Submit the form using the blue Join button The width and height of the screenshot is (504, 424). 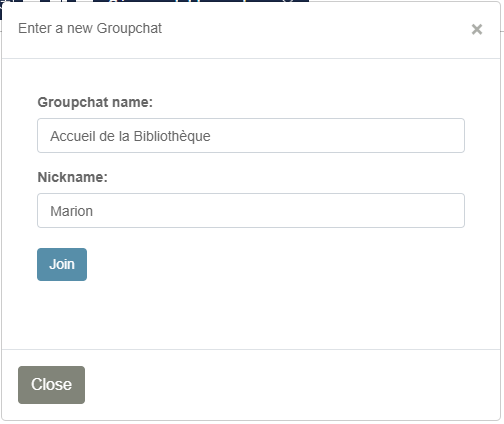[62, 264]
